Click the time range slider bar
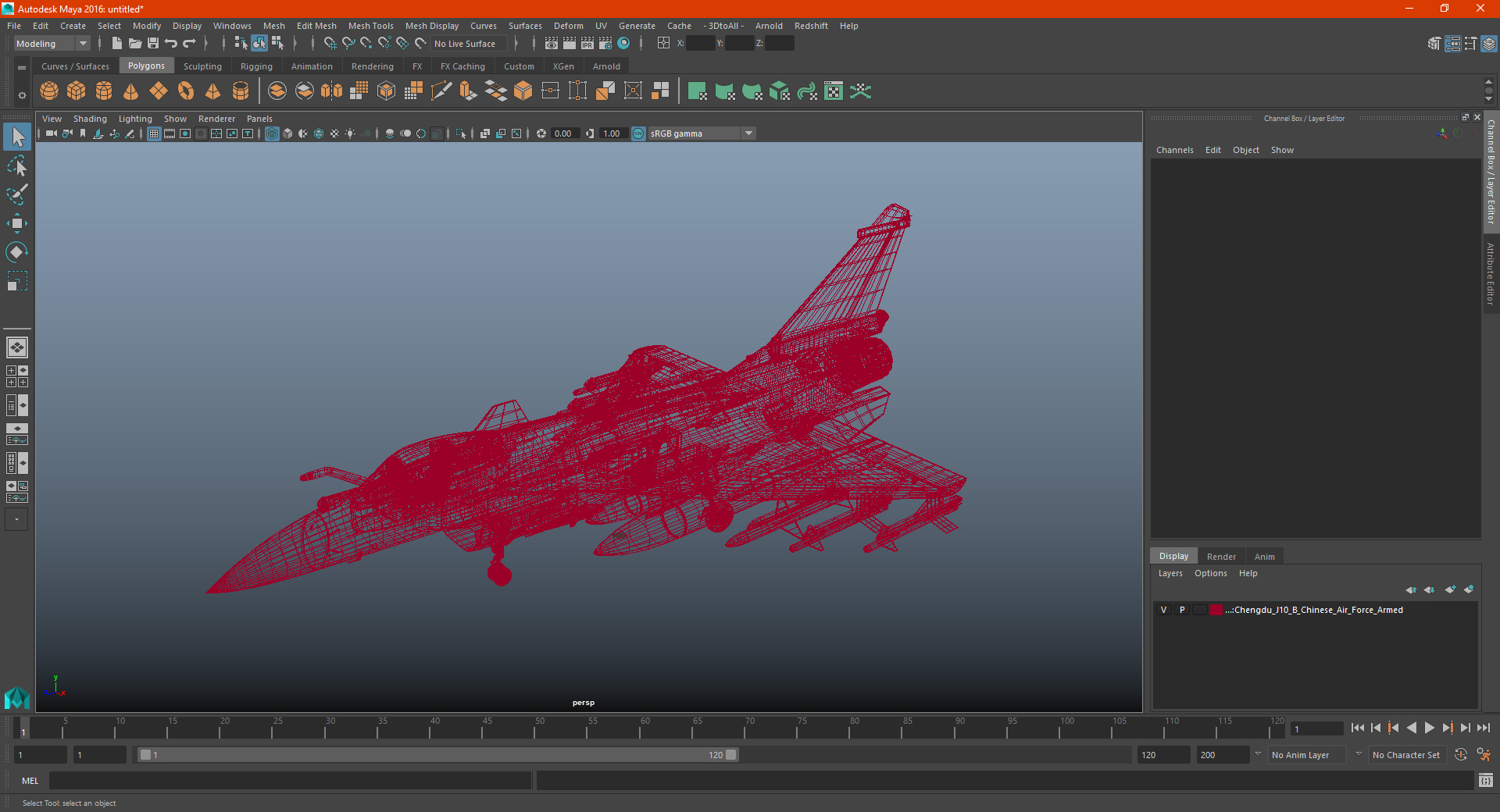The width and height of the screenshot is (1500, 812). [437, 755]
